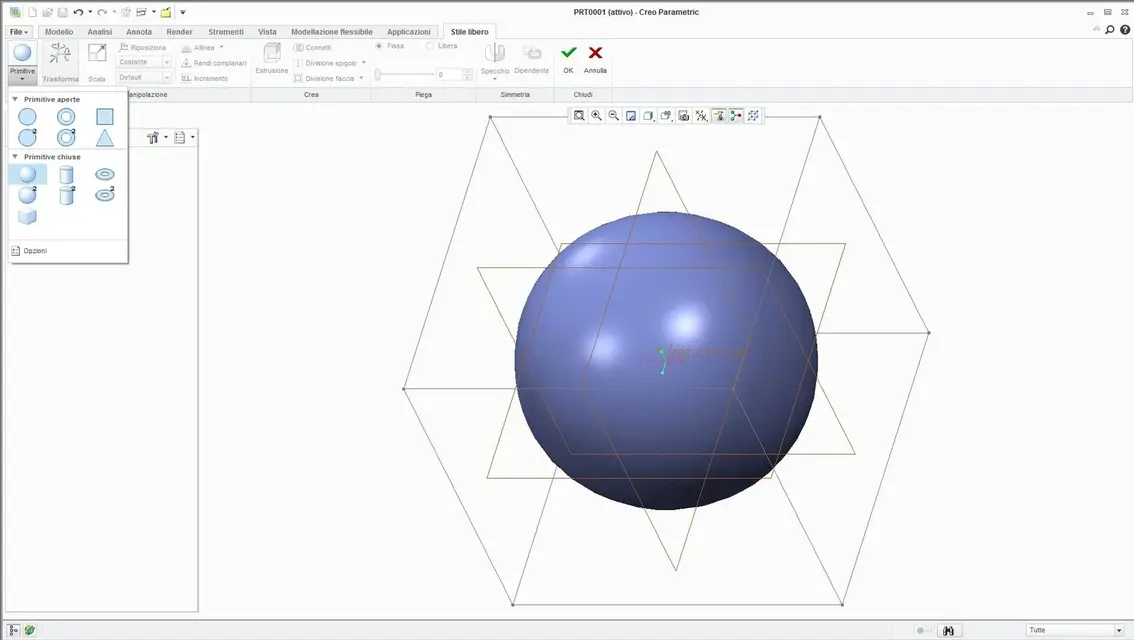Image resolution: width=1134 pixels, height=640 pixels.
Task: Switch to the Analisi tab
Action: [x=100, y=32]
